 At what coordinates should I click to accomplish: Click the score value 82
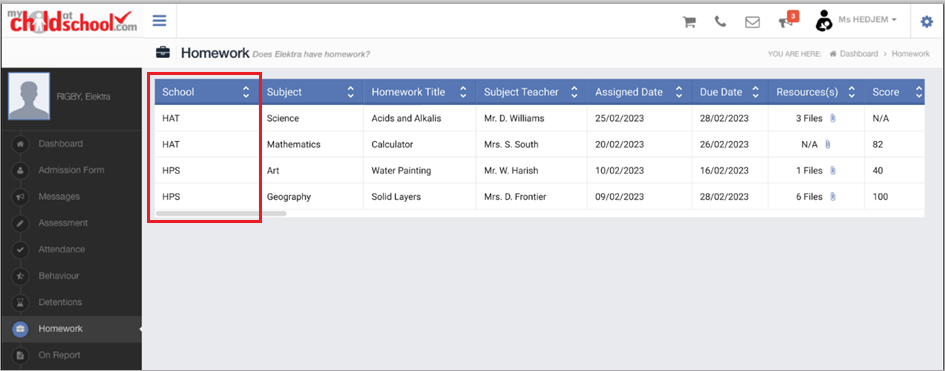click(x=878, y=145)
